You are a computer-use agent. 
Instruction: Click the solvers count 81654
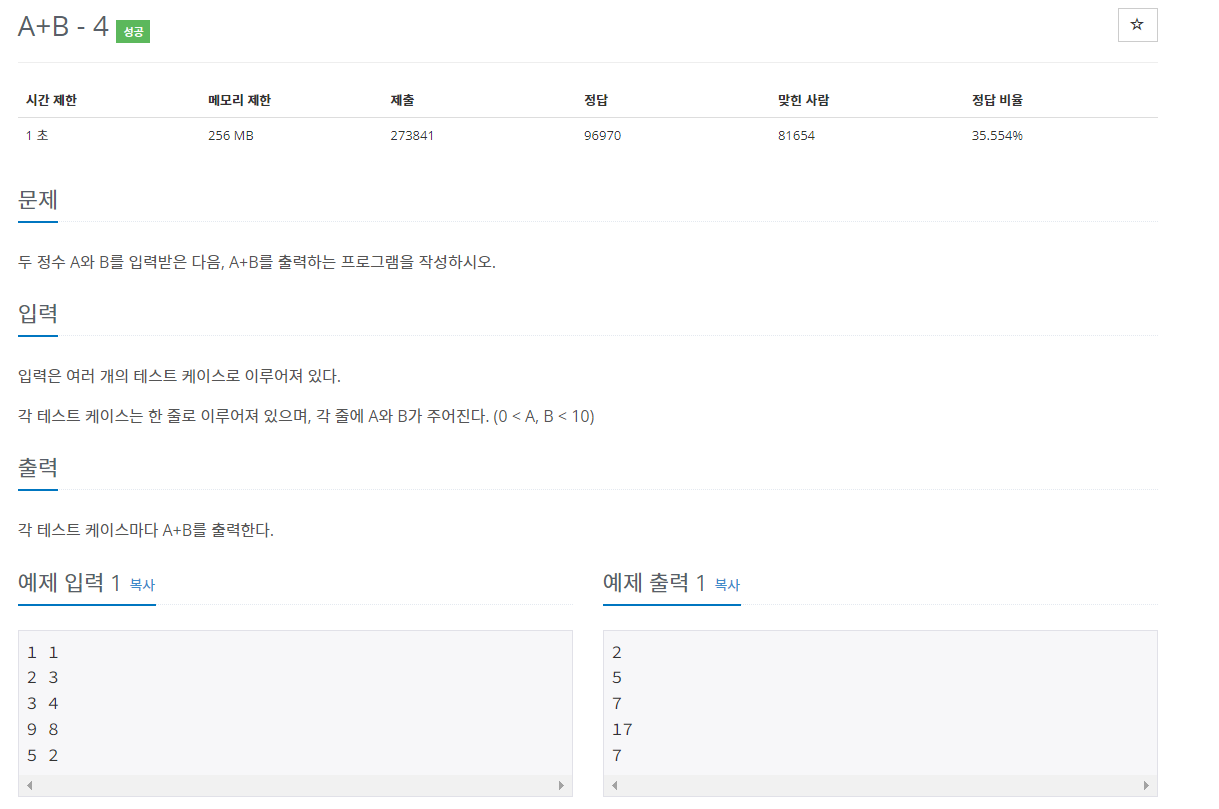(796, 135)
